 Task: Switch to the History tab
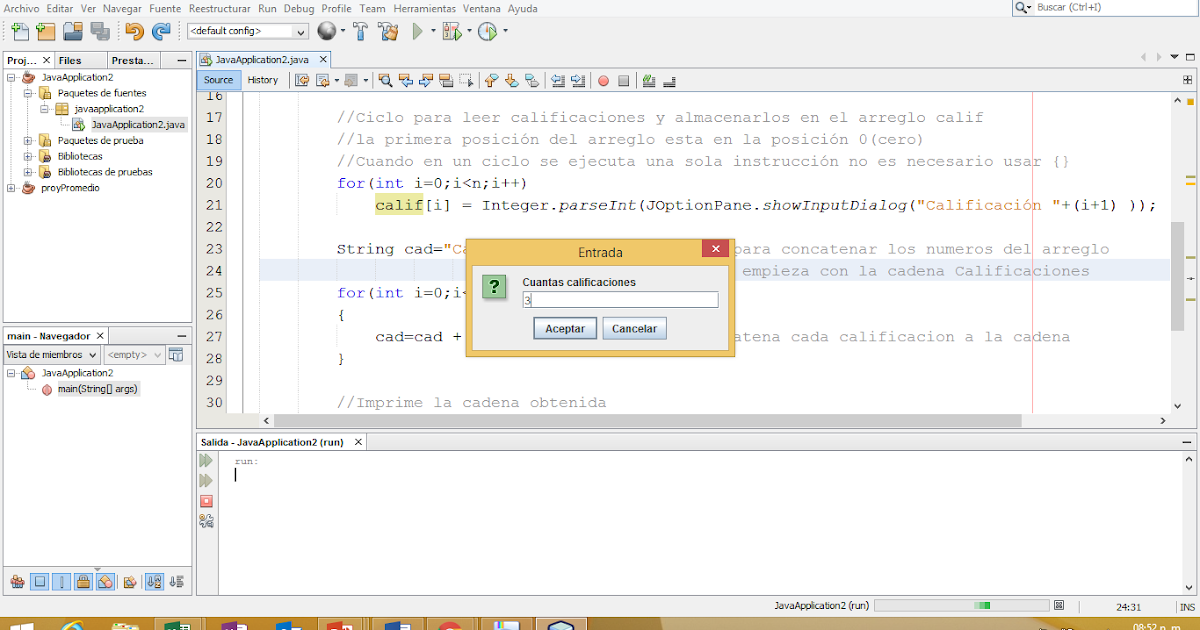coord(263,80)
